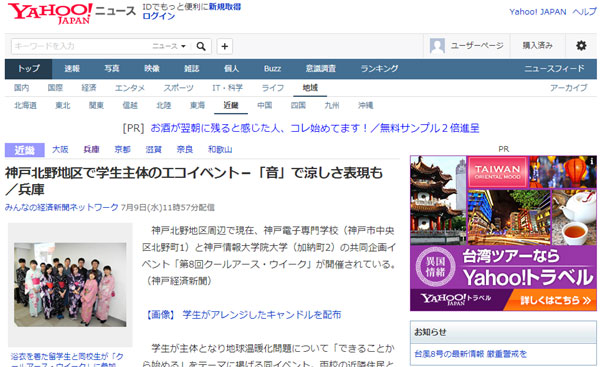This screenshot has width=600, height=367.
Task: Open the ニュース search category dropdown
Action: [169, 46]
